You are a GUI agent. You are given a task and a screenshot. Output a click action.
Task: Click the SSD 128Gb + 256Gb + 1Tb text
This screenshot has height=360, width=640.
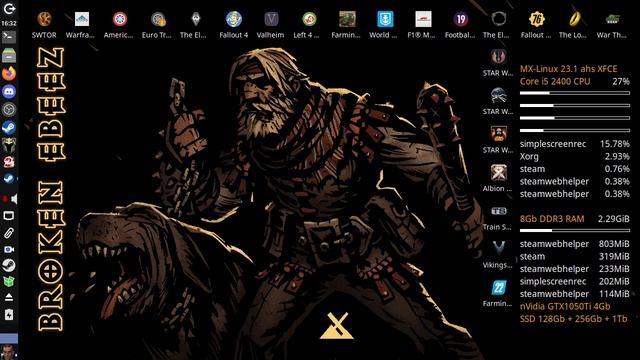click(x=573, y=319)
